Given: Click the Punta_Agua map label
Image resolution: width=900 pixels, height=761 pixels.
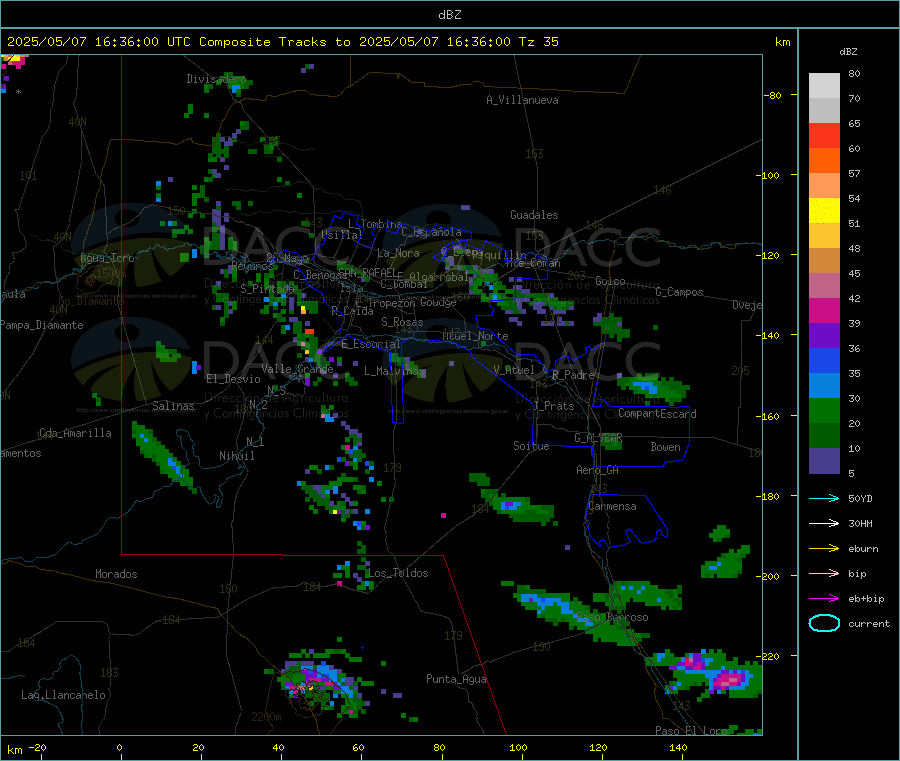Looking at the screenshot, I should click(x=456, y=679).
